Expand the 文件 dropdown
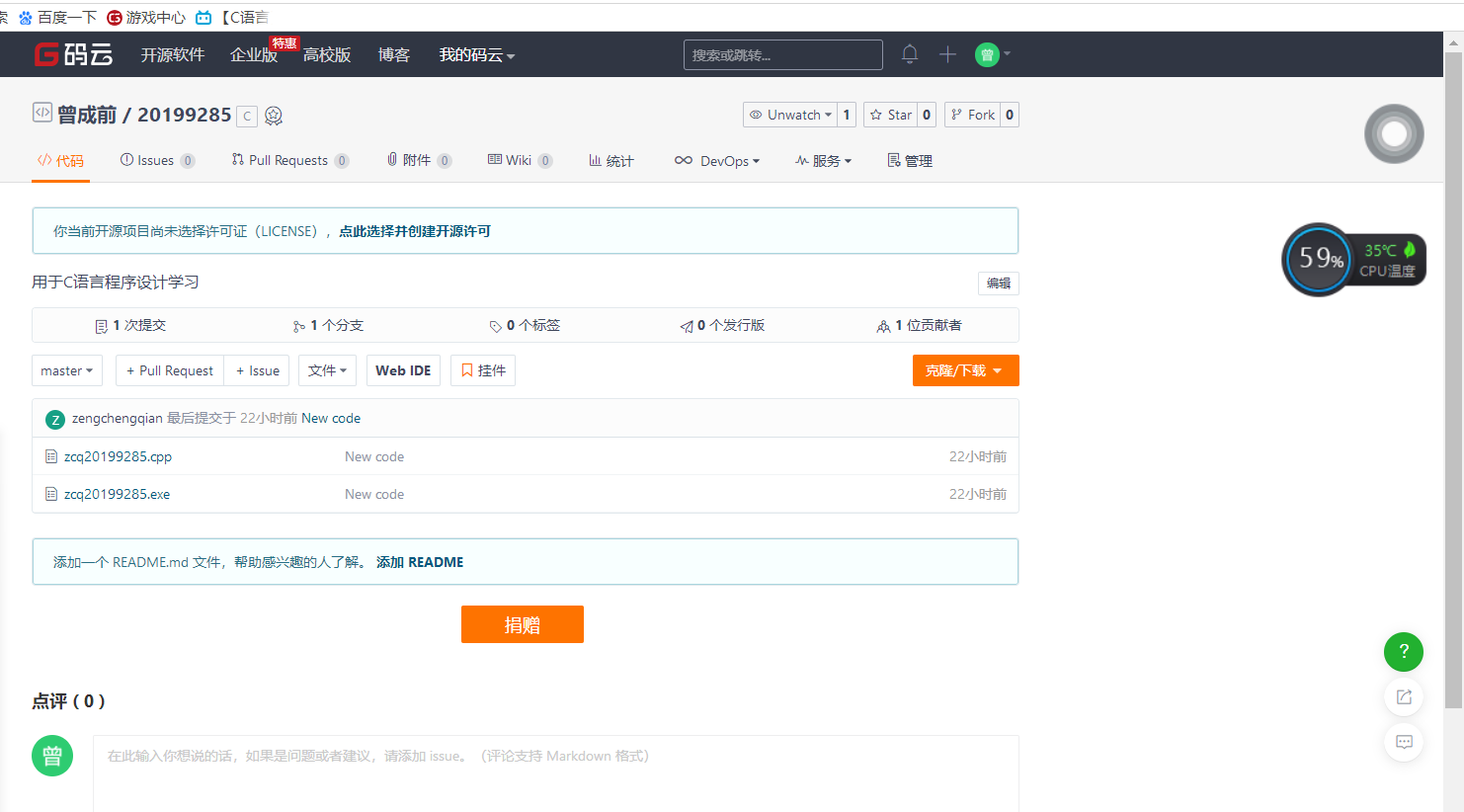The width and height of the screenshot is (1464, 812). 327,370
